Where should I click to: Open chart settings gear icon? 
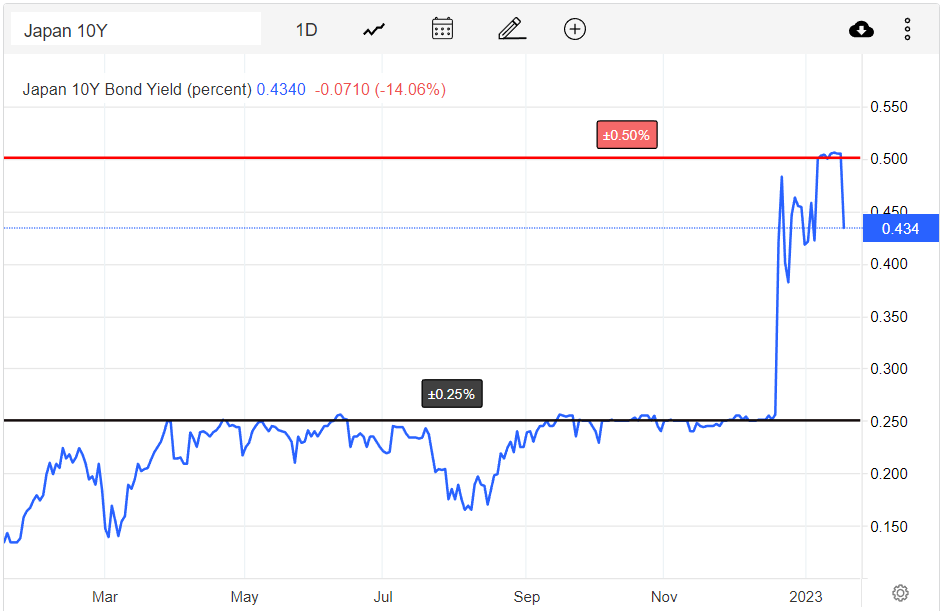900,593
